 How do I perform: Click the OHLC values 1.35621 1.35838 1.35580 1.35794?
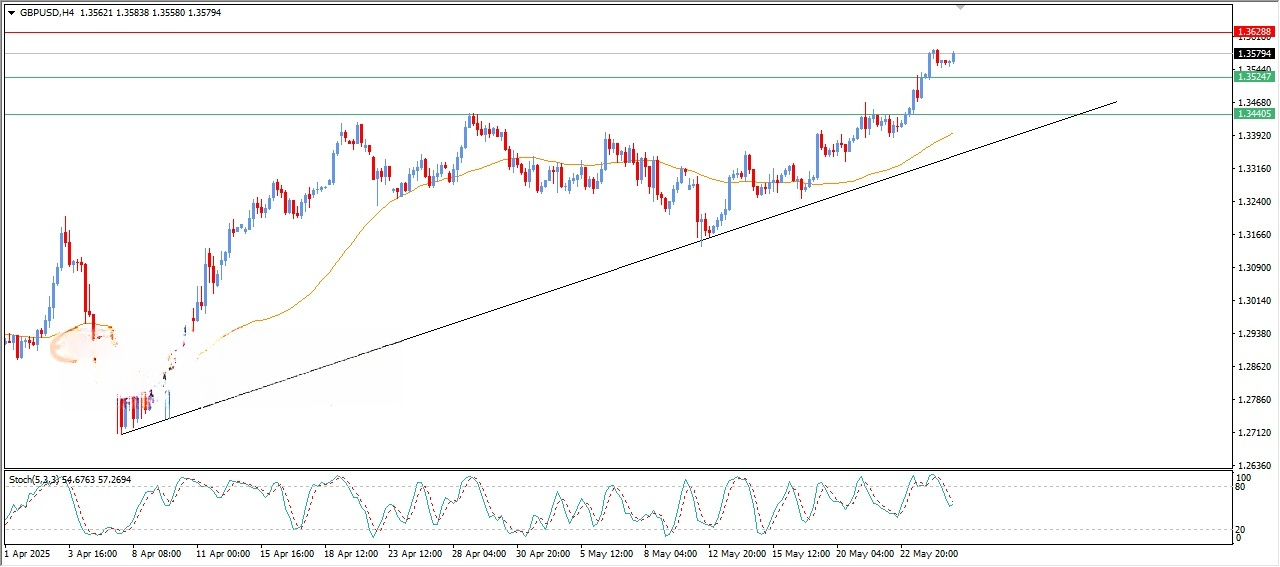[x=149, y=13]
